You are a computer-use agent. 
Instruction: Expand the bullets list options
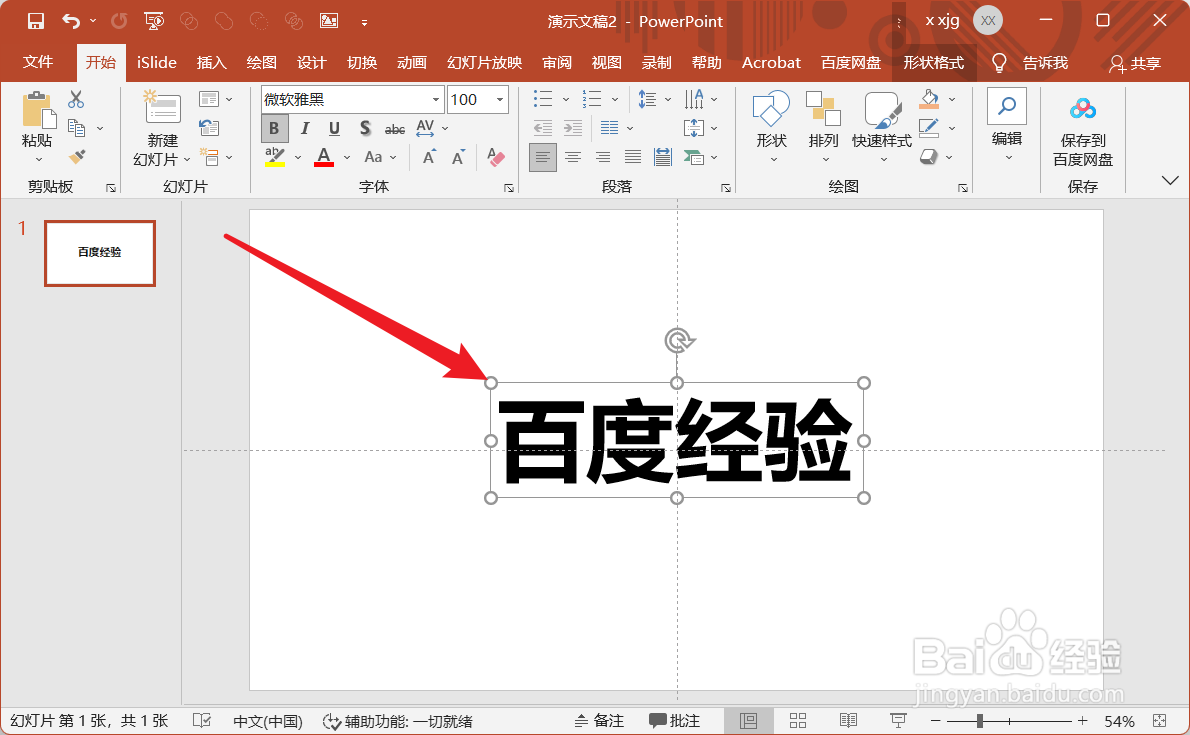[565, 99]
